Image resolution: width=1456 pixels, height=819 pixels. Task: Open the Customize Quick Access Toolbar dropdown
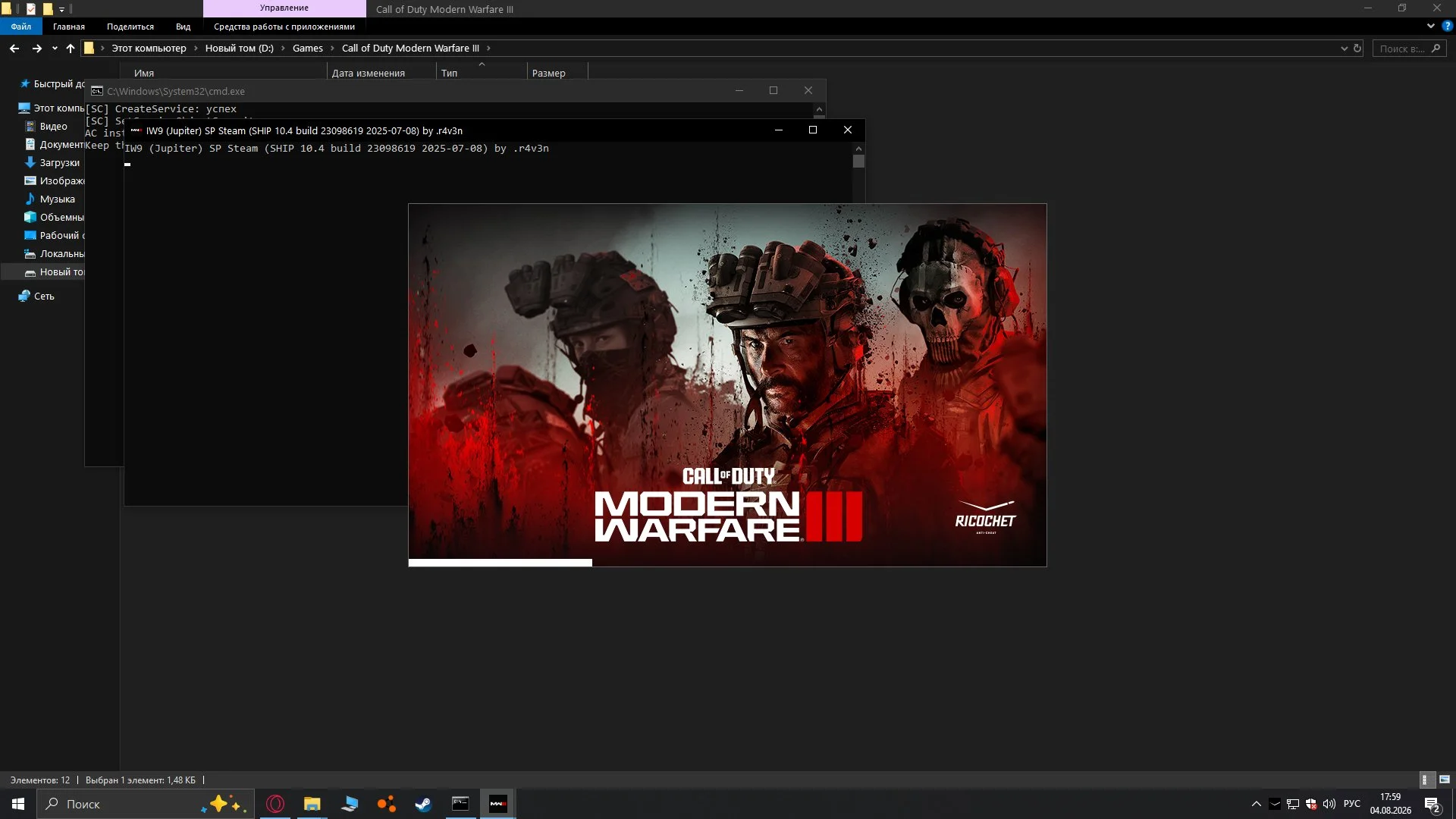[61, 10]
